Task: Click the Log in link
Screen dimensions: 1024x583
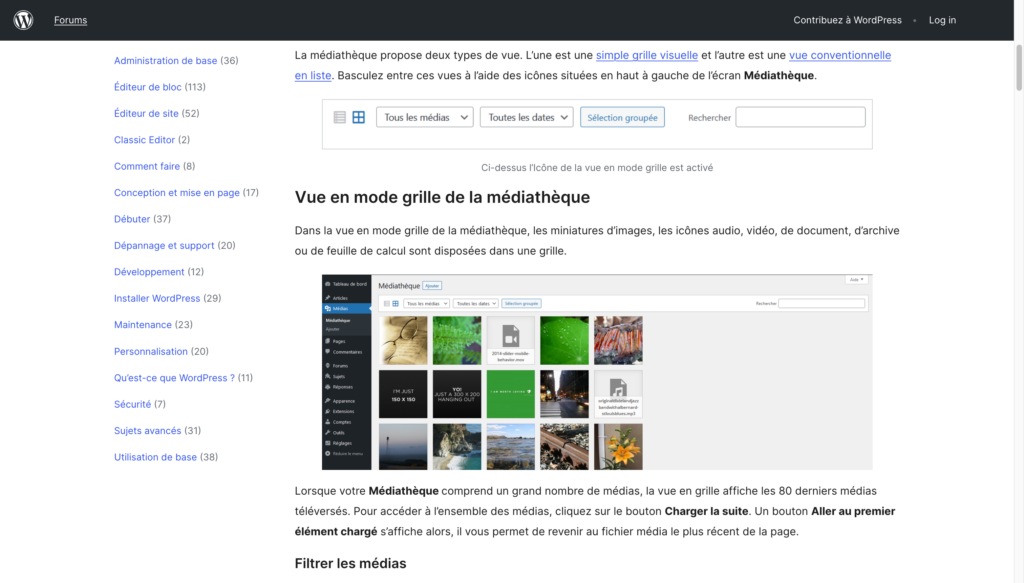Action: tap(942, 20)
